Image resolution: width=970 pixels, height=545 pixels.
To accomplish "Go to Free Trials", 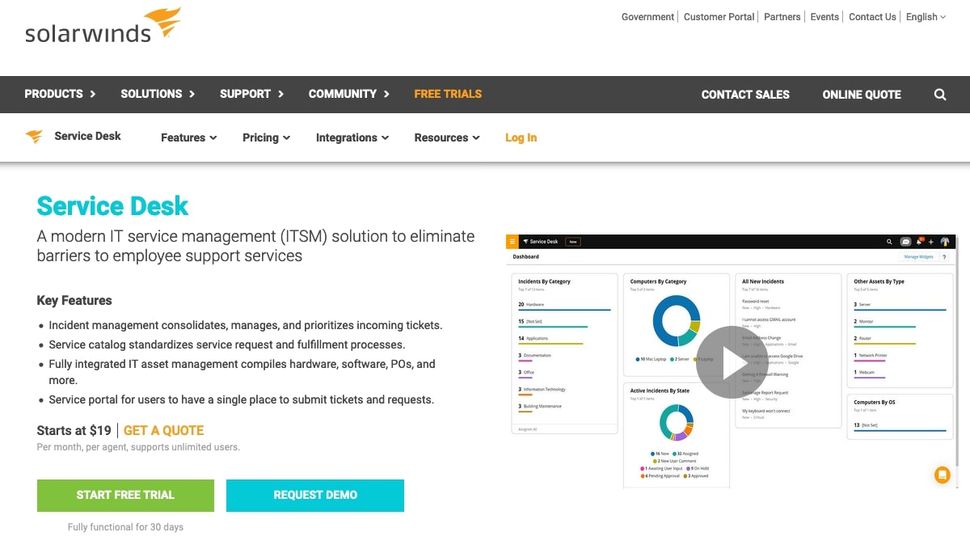I will pos(448,94).
